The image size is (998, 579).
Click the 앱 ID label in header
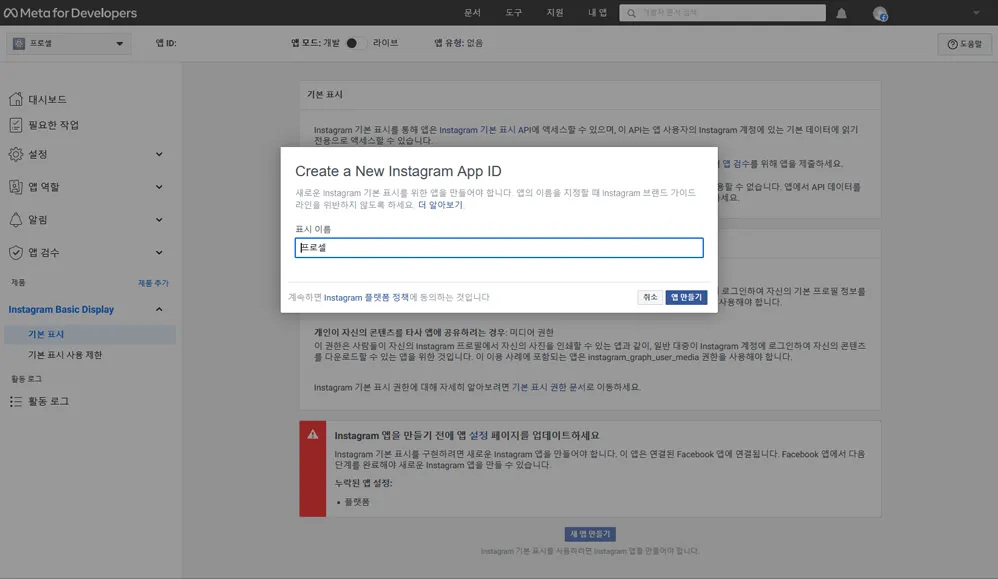tap(166, 43)
